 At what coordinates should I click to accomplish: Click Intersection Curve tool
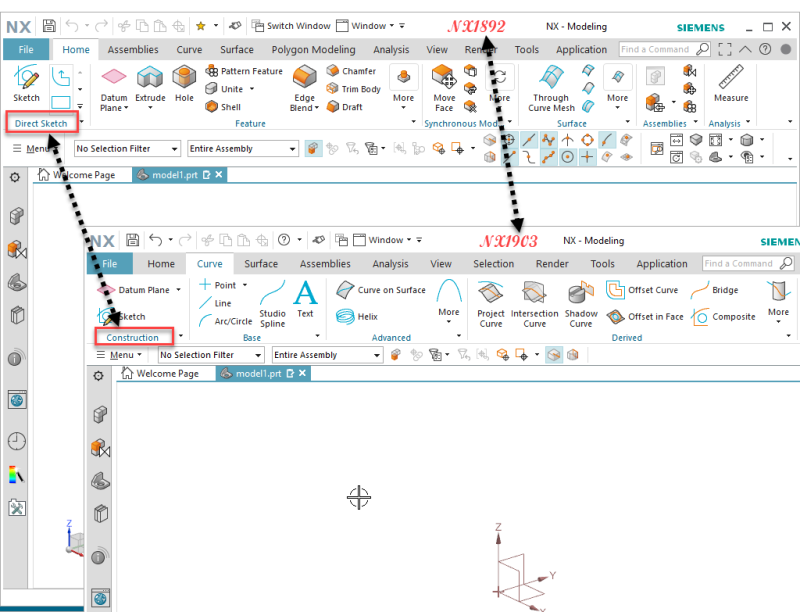click(x=535, y=304)
